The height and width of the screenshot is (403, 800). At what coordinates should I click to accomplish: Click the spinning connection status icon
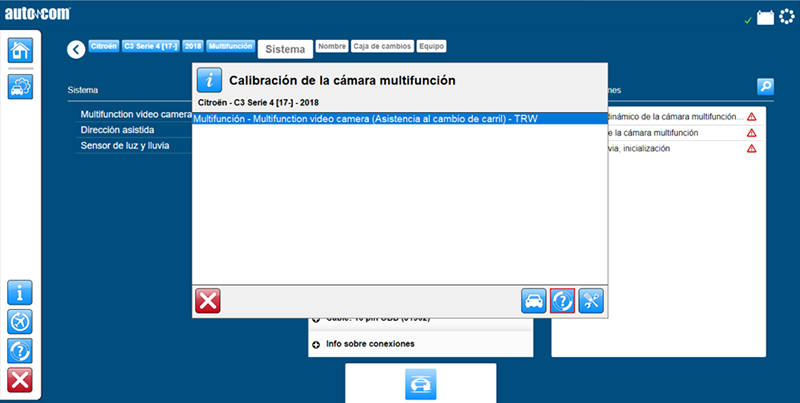pos(787,17)
